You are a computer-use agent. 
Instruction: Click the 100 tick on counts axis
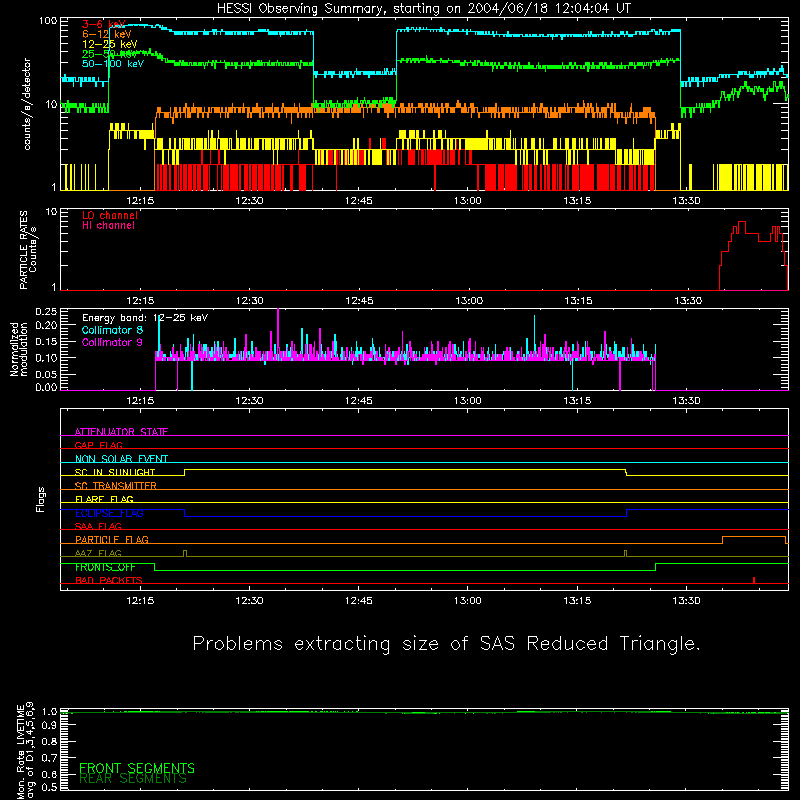[48, 21]
